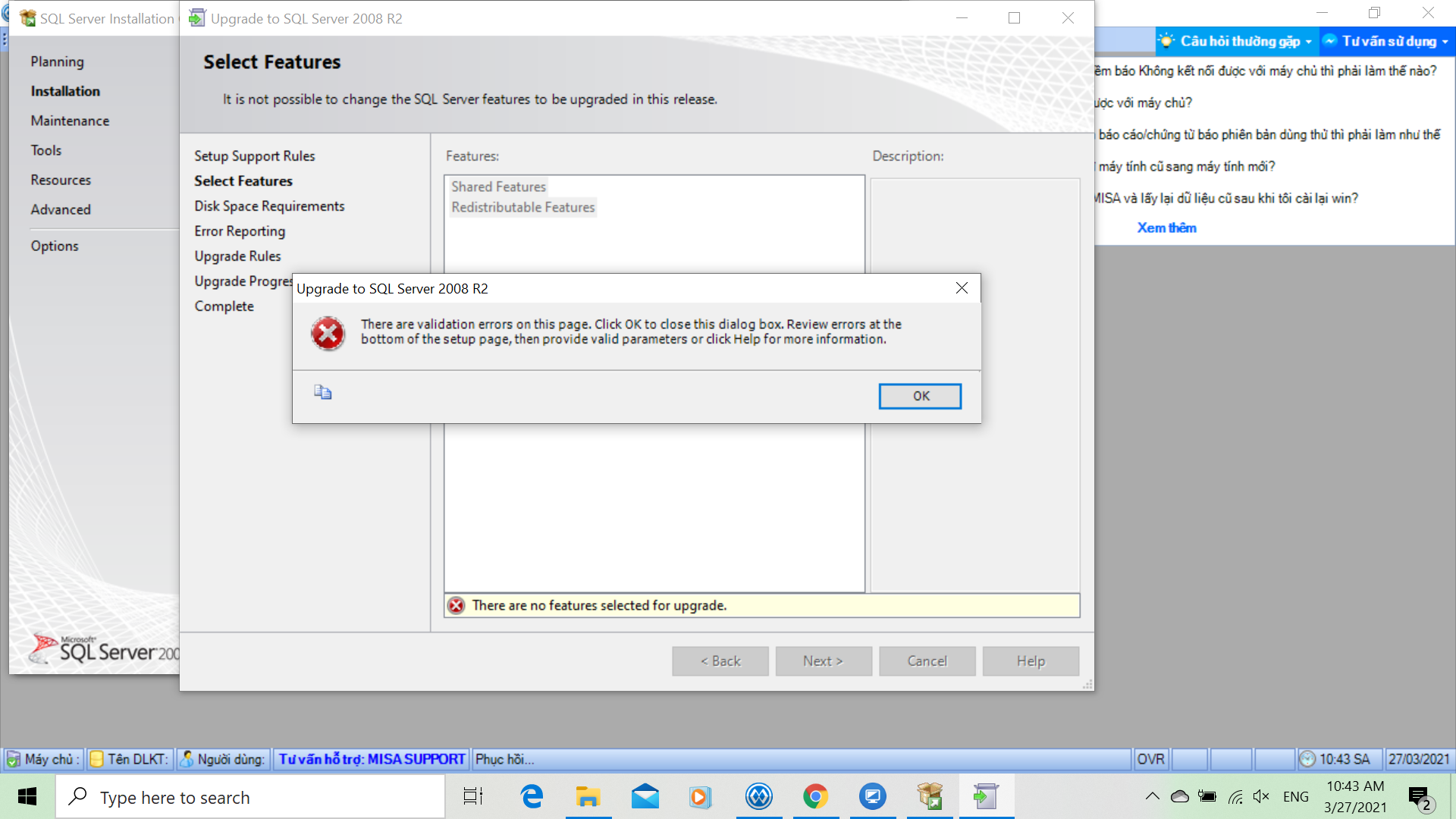Open the orange media player taskbar icon
1456x819 pixels.
click(701, 796)
